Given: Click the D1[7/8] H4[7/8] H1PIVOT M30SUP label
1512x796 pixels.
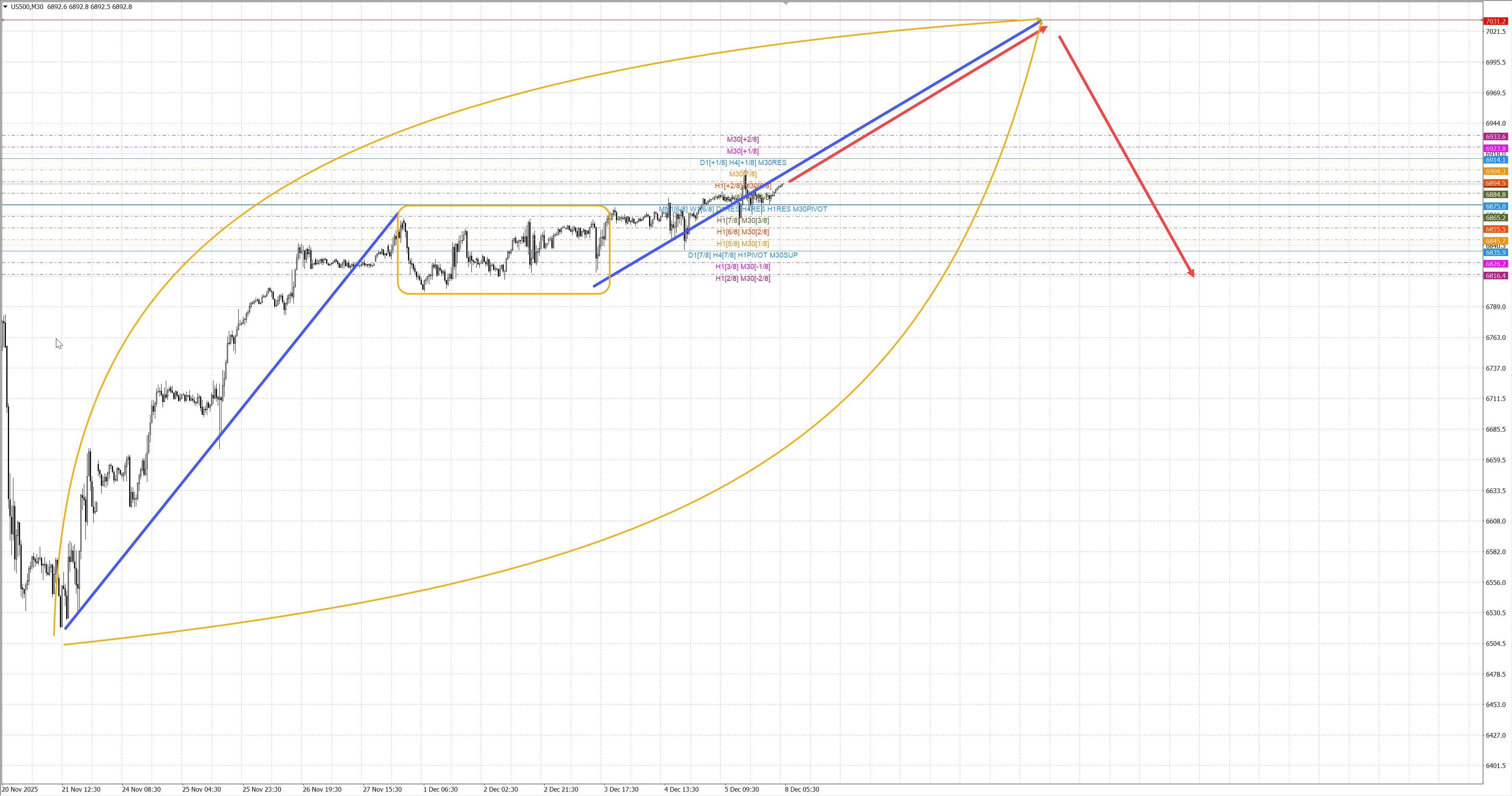Looking at the screenshot, I should coord(742,255).
